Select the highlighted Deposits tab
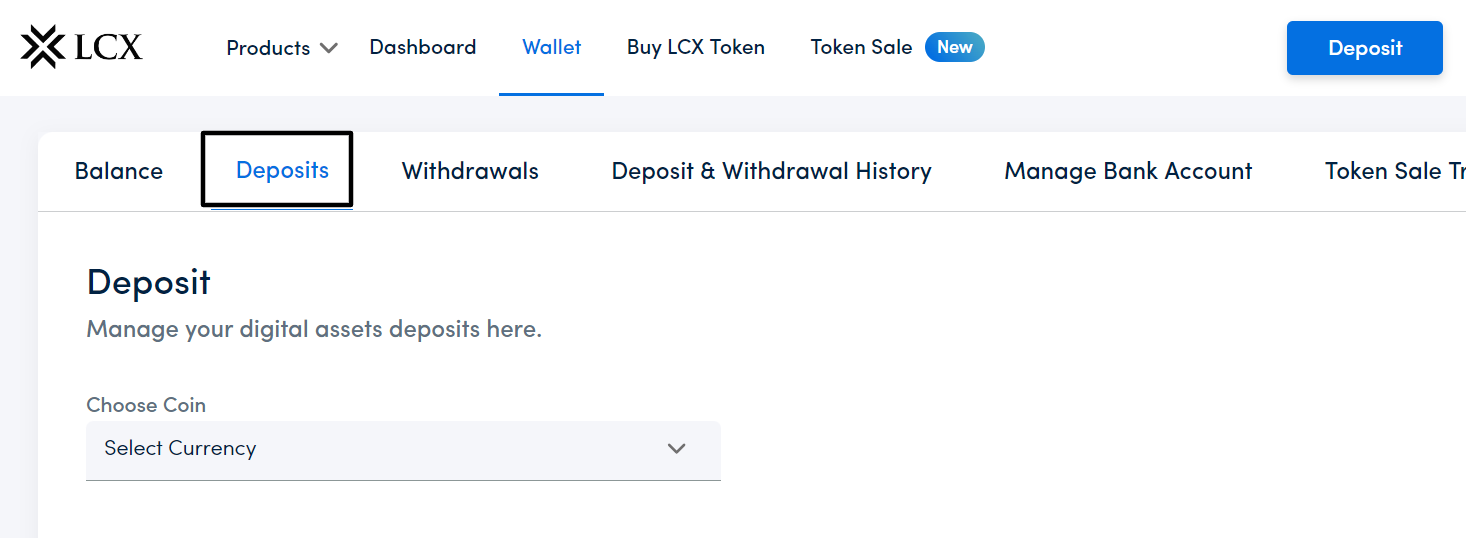This screenshot has width=1466, height=538. click(282, 170)
